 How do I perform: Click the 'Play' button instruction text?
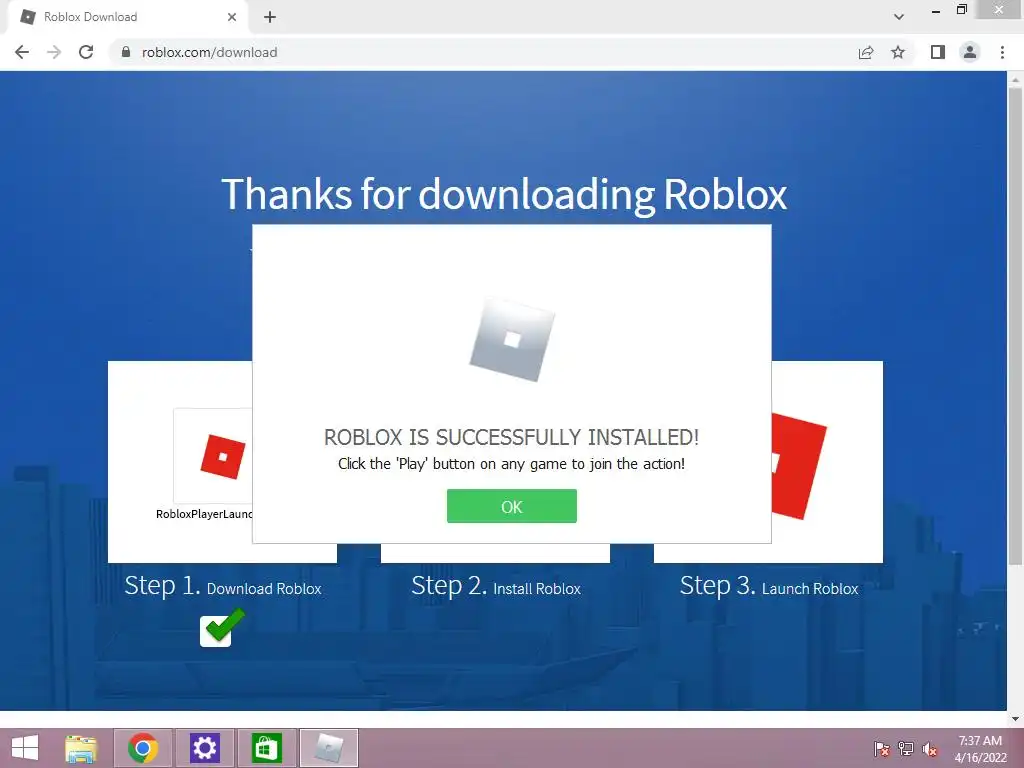tap(511, 464)
